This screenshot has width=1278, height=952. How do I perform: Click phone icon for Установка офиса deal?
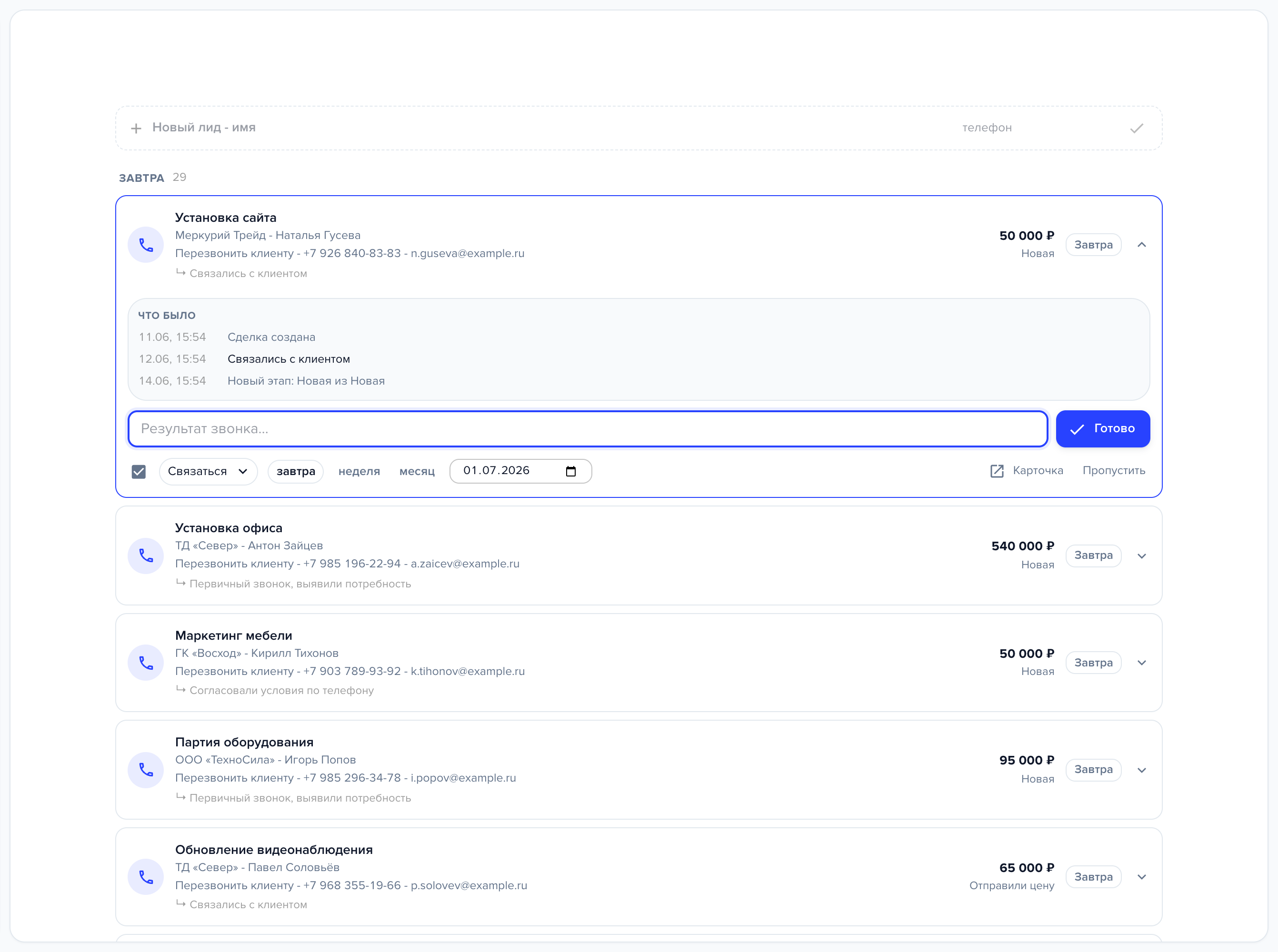pyautogui.click(x=146, y=555)
